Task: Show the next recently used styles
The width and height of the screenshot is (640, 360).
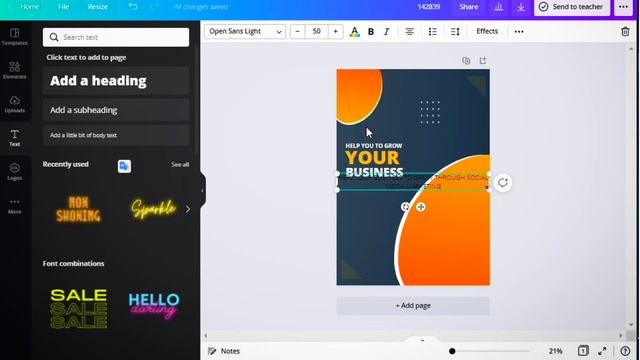Action: click(x=188, y=209)
